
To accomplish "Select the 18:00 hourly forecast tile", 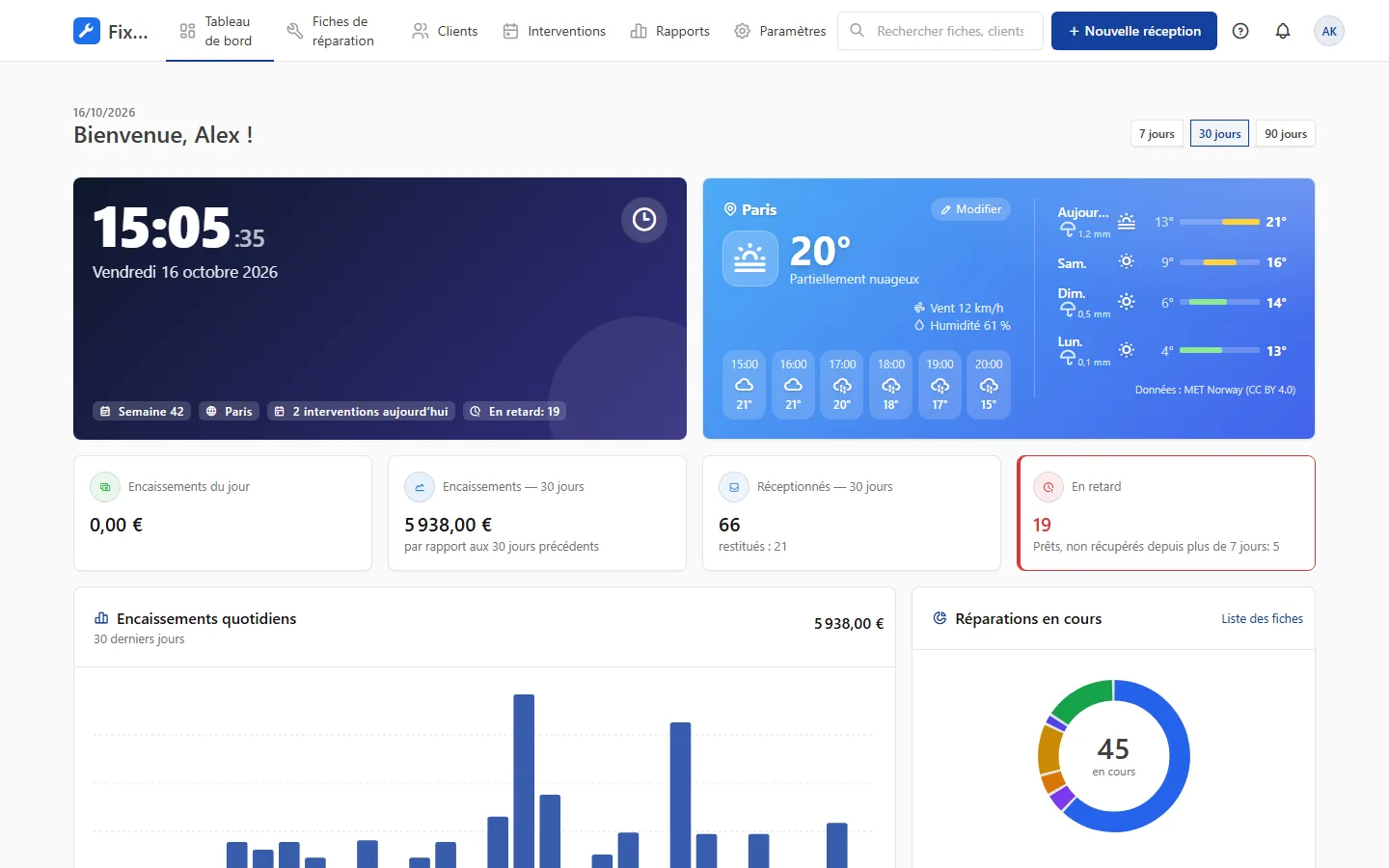I will point(890,385).
